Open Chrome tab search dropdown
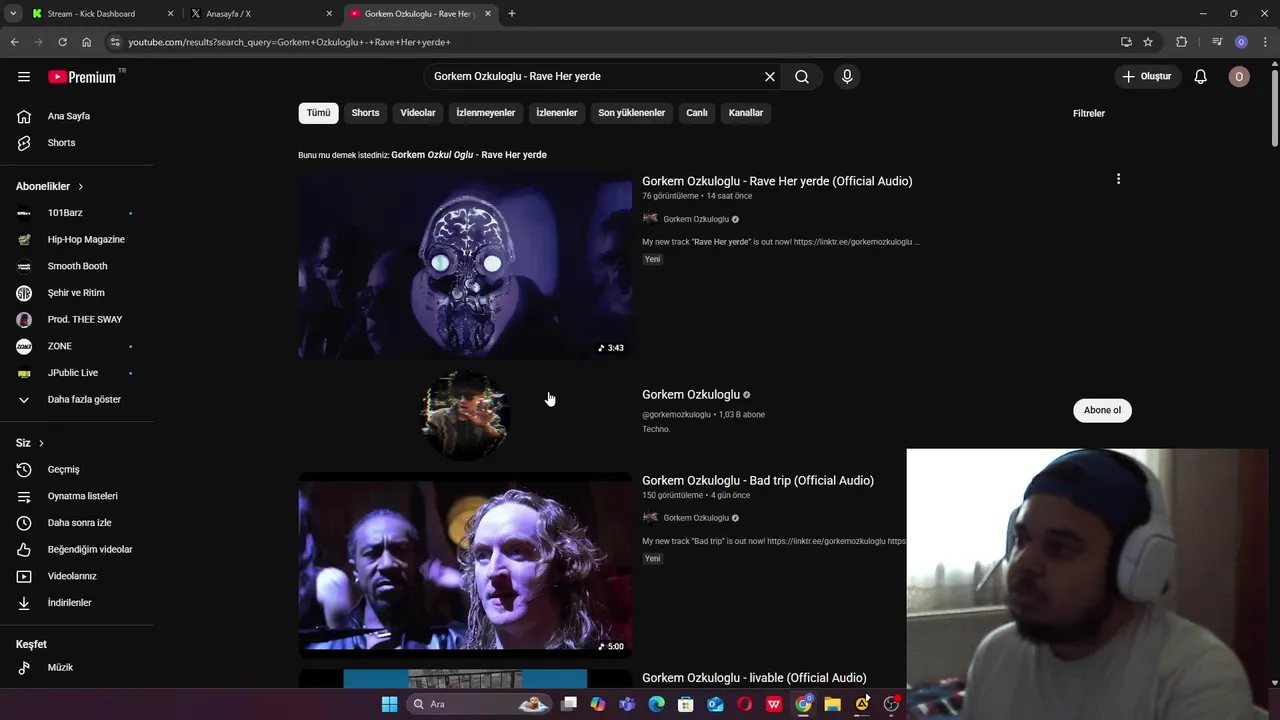The height and width of the screenshot is (720, 1280). pos(13,14)
